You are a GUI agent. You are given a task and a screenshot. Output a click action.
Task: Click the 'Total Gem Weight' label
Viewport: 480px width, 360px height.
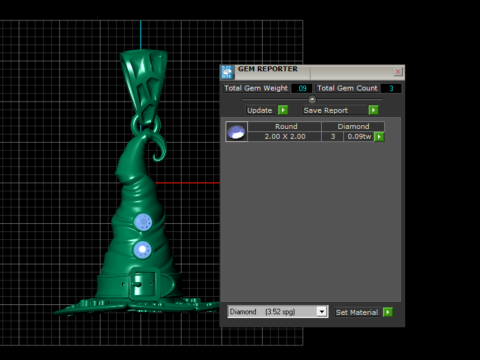click(x=256, y=88)
